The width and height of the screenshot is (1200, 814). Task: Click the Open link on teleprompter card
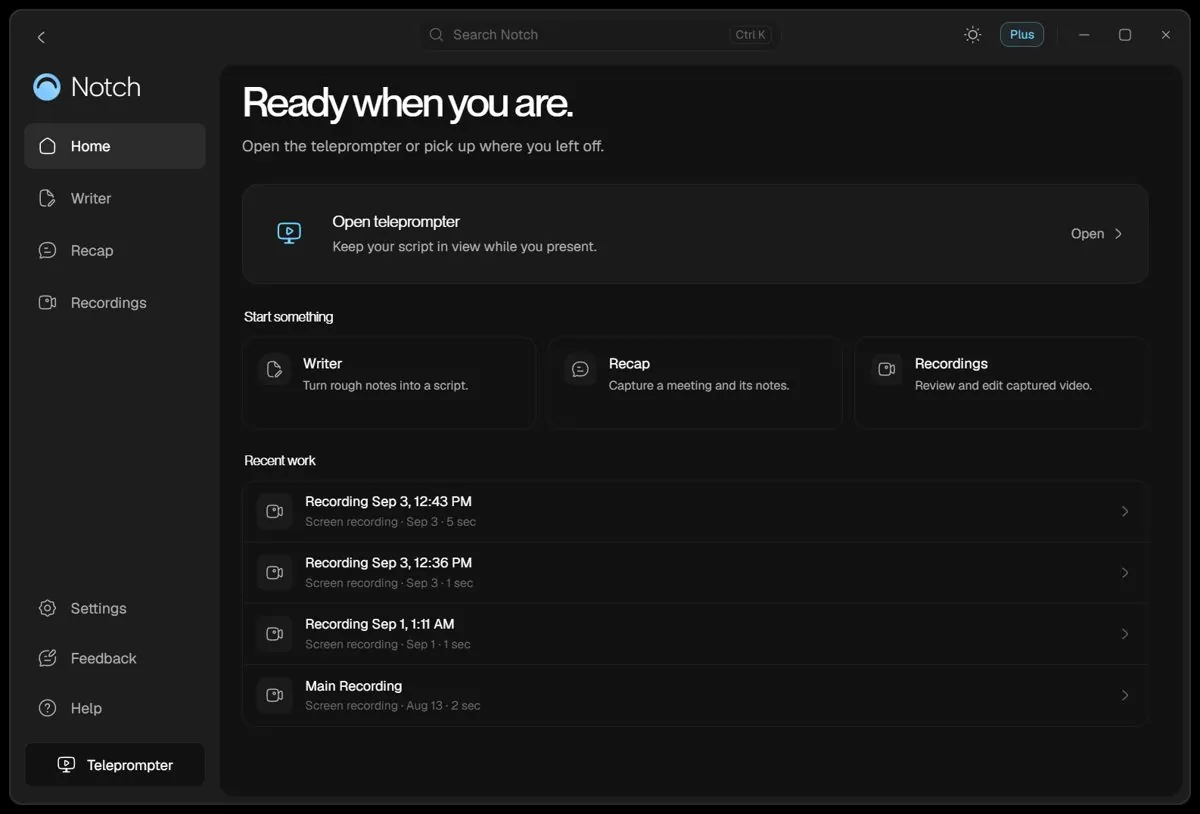[1087, 234]
